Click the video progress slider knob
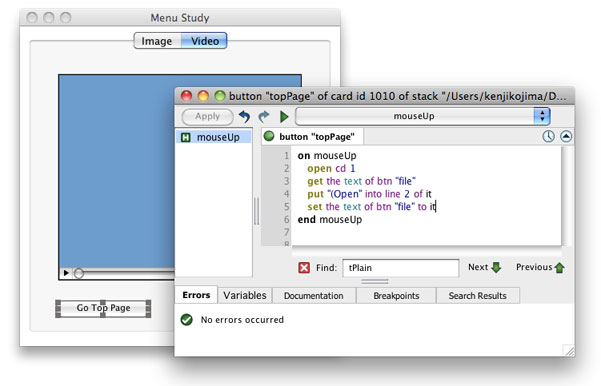This screenshot has width=601, height=386. pyautogui.click(x=79, y=273)
